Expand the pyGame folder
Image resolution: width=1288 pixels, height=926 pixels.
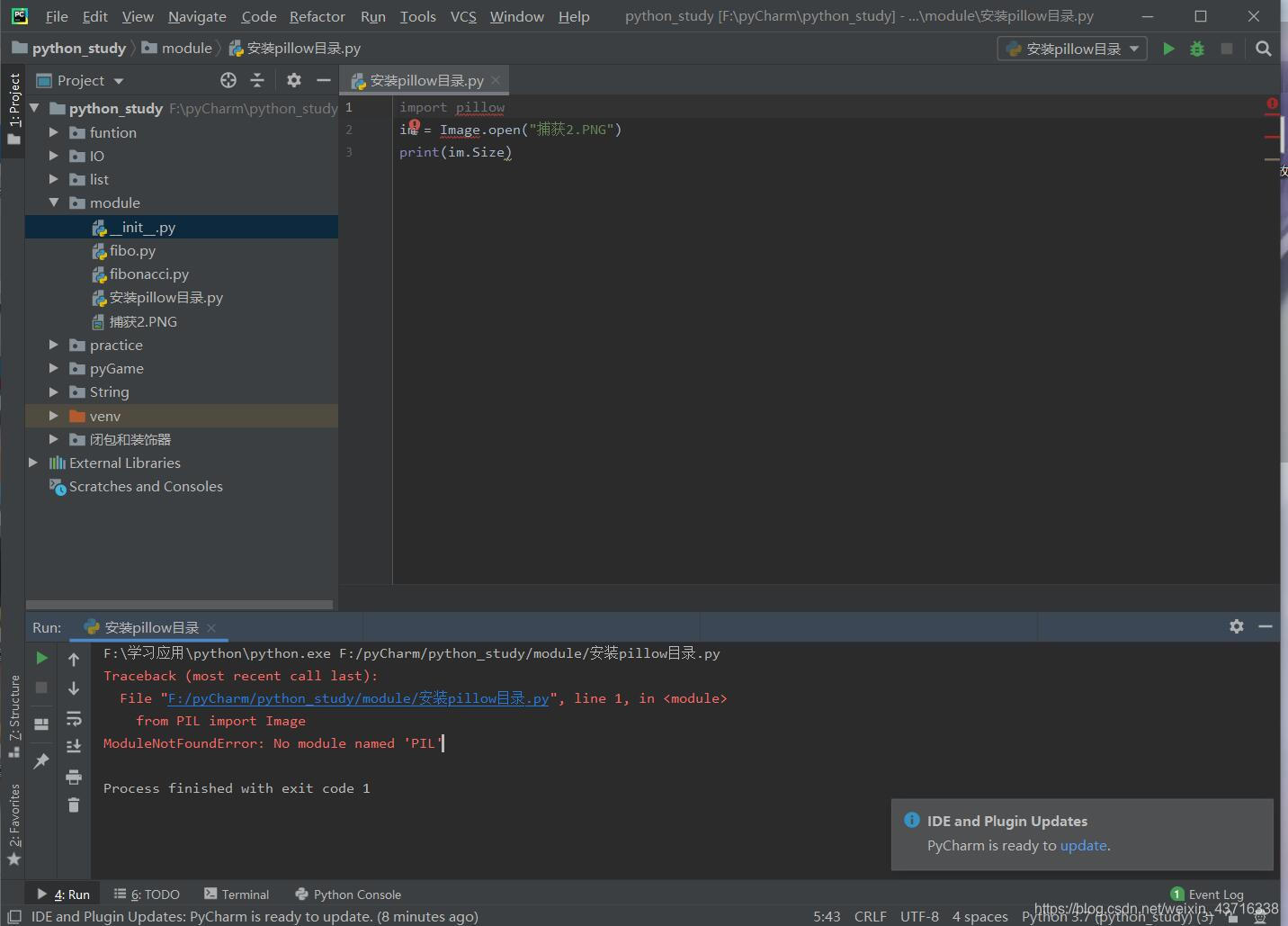(54, 368)
